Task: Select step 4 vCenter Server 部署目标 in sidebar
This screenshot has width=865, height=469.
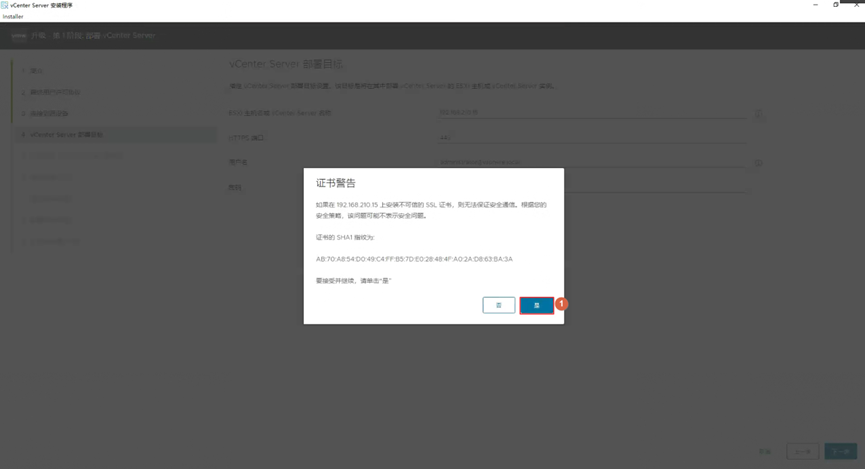Action: [115, 135]
